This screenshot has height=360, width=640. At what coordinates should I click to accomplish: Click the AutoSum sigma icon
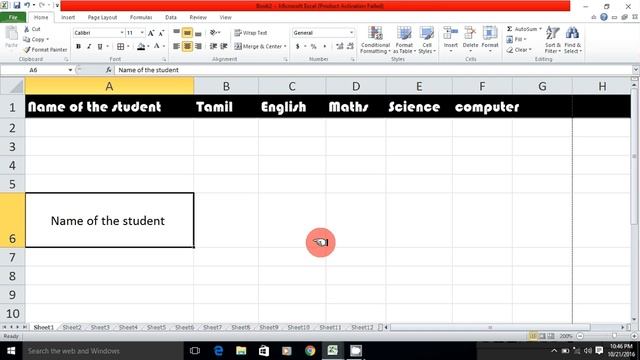pos(509,29)
